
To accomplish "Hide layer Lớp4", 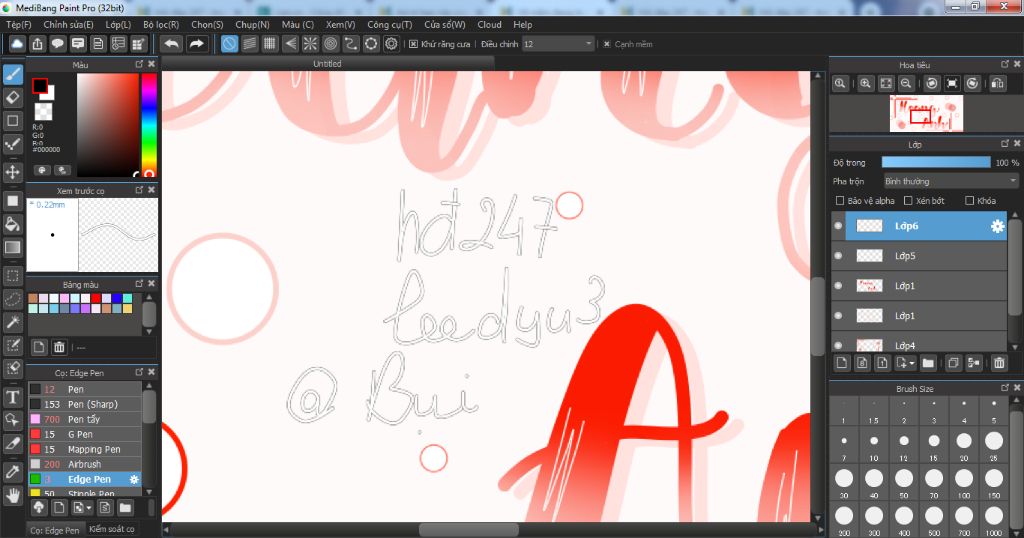I will pos(839,344).
